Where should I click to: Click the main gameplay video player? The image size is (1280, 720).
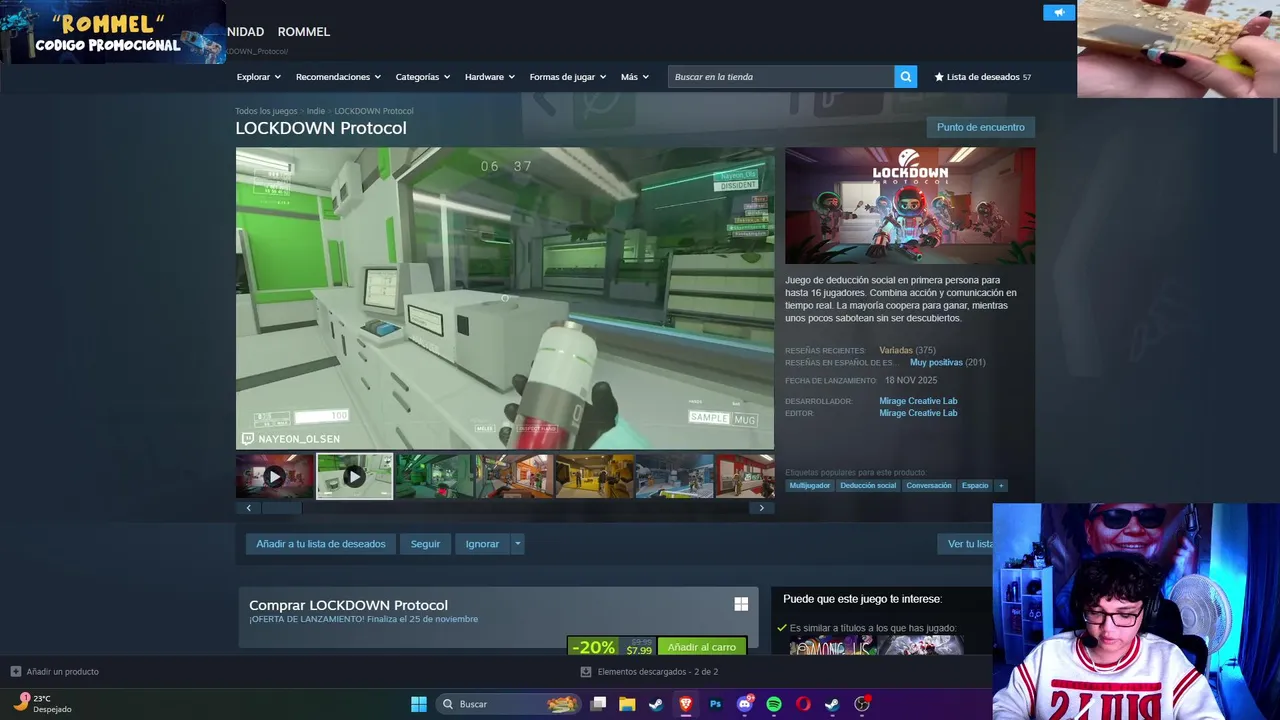[505, 299]
